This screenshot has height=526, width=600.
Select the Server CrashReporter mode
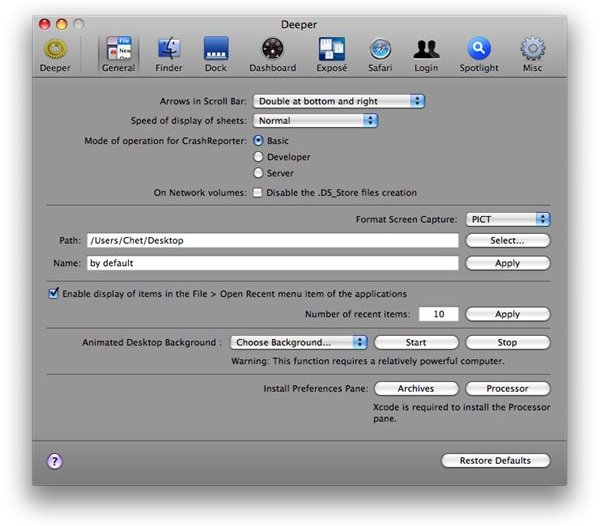[258, 173]
